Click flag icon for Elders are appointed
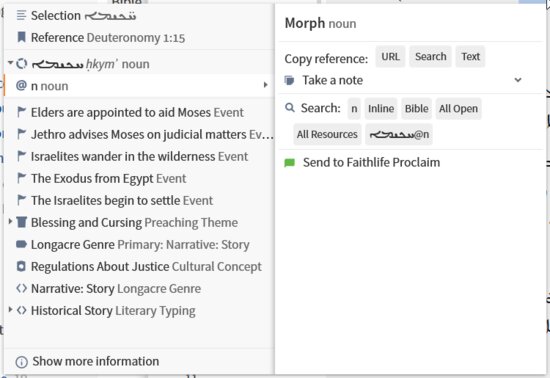This screenshot has width=550, height=378. tap(21, 112)
